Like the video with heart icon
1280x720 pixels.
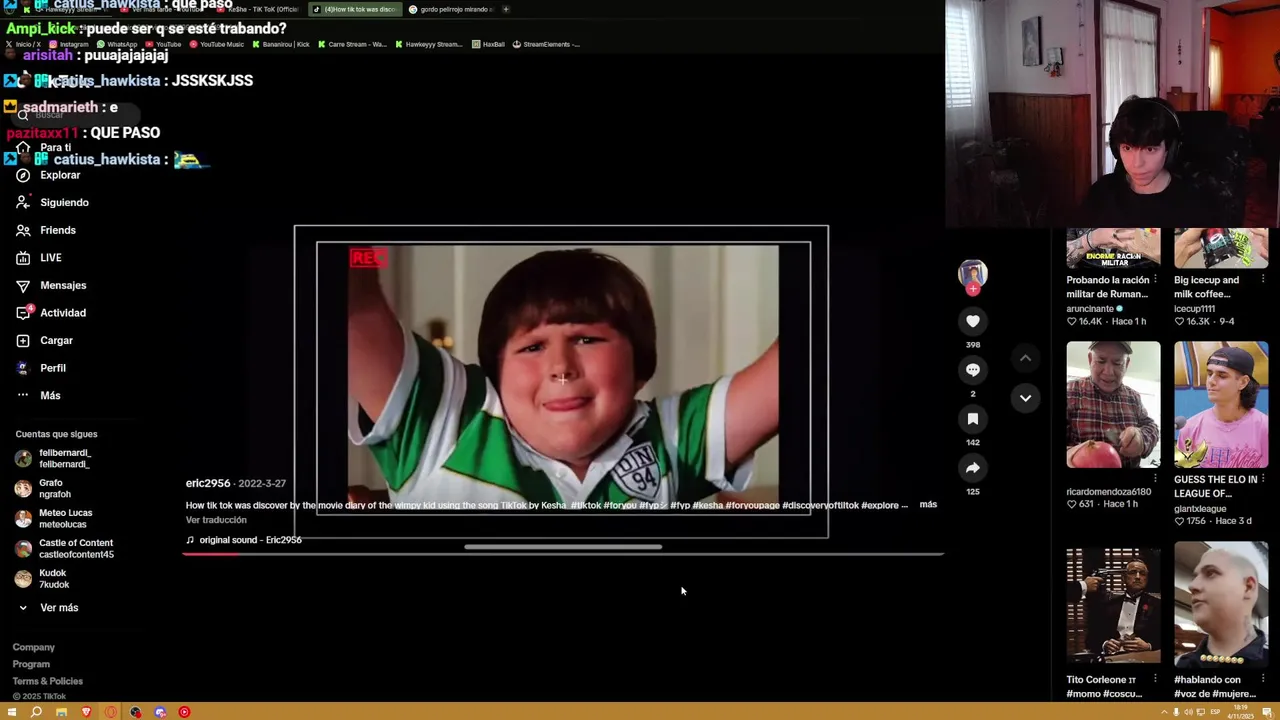(973, 321)
